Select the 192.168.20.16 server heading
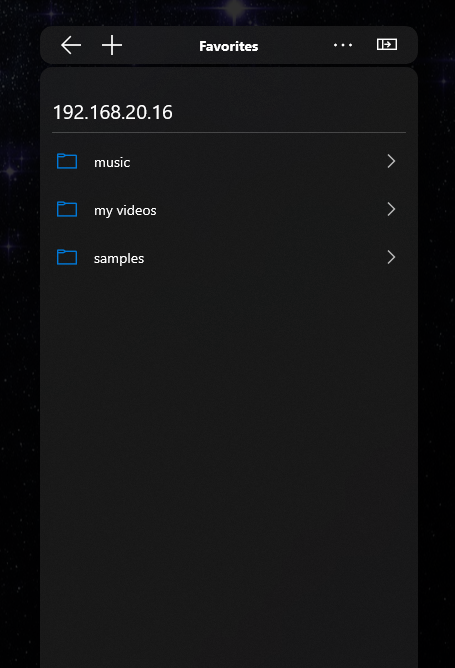455x668 pixels. click(113, 112)
